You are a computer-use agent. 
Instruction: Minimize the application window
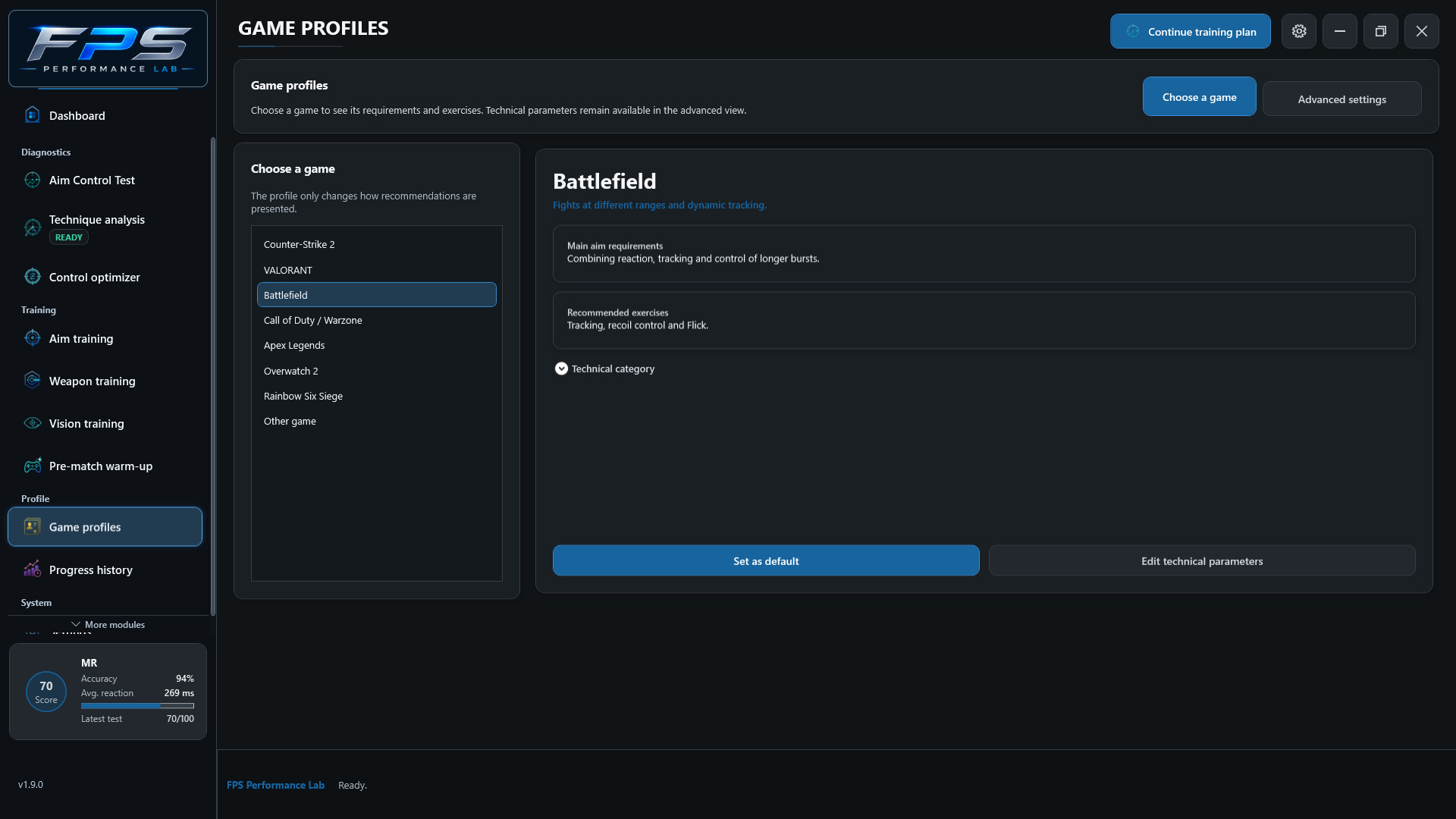point(1340,31)
